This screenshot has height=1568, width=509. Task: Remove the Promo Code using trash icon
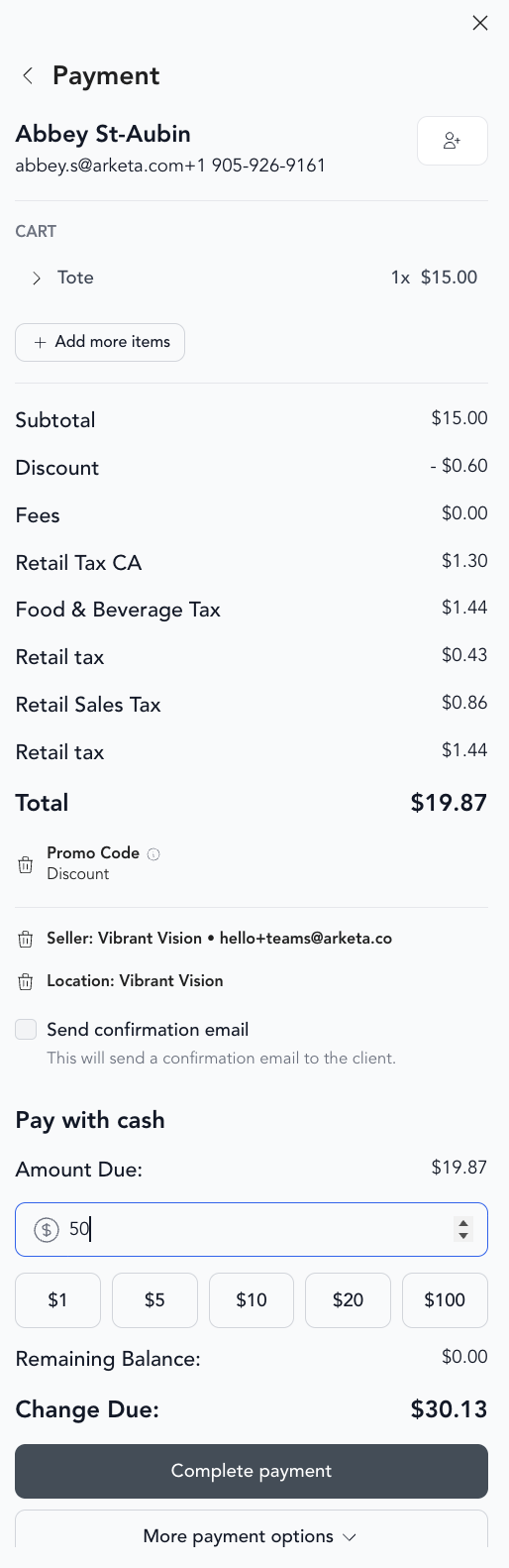click(x=26, y=864)
